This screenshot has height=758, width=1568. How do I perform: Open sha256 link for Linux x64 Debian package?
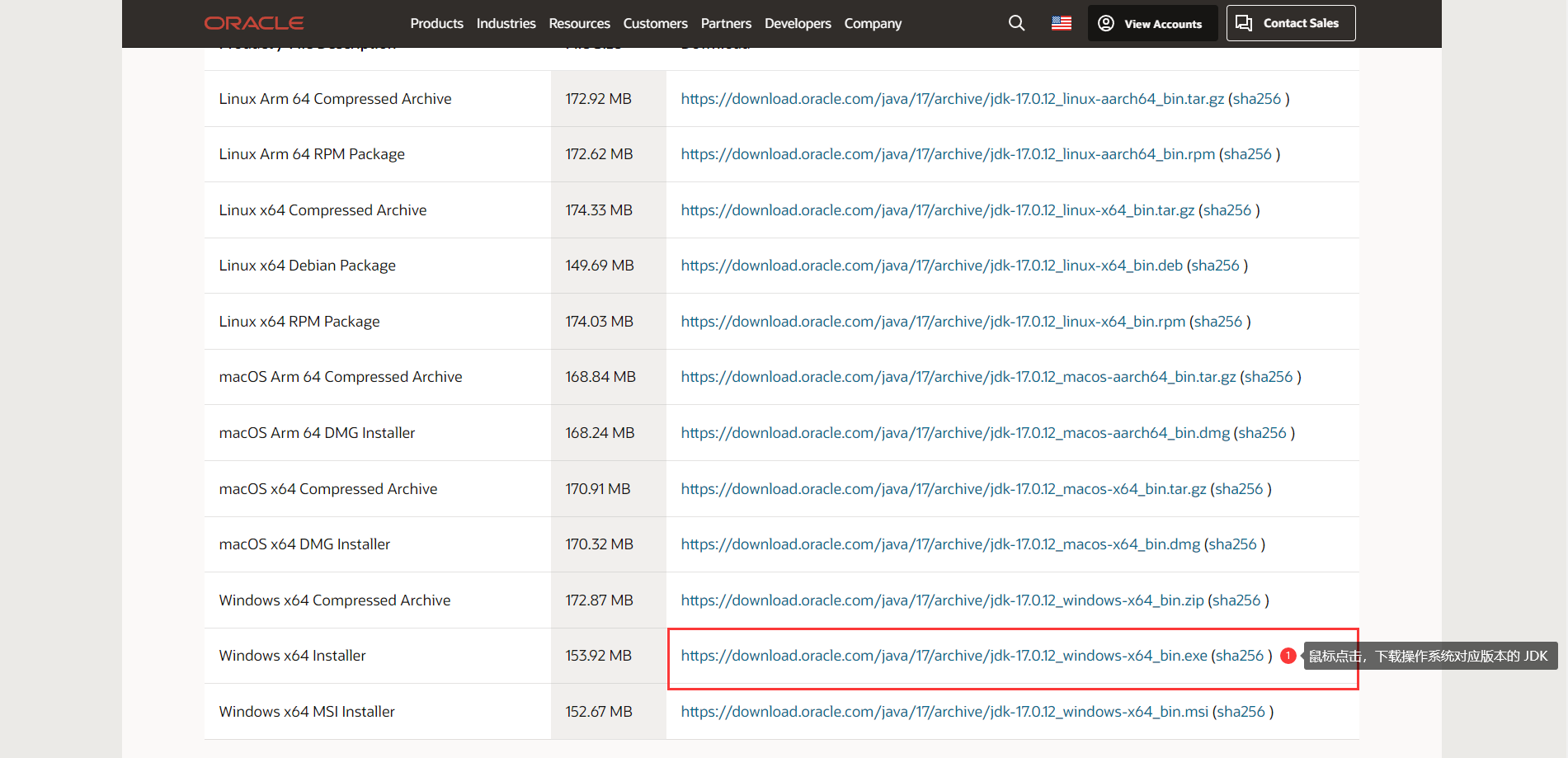tap(1215, 266)
